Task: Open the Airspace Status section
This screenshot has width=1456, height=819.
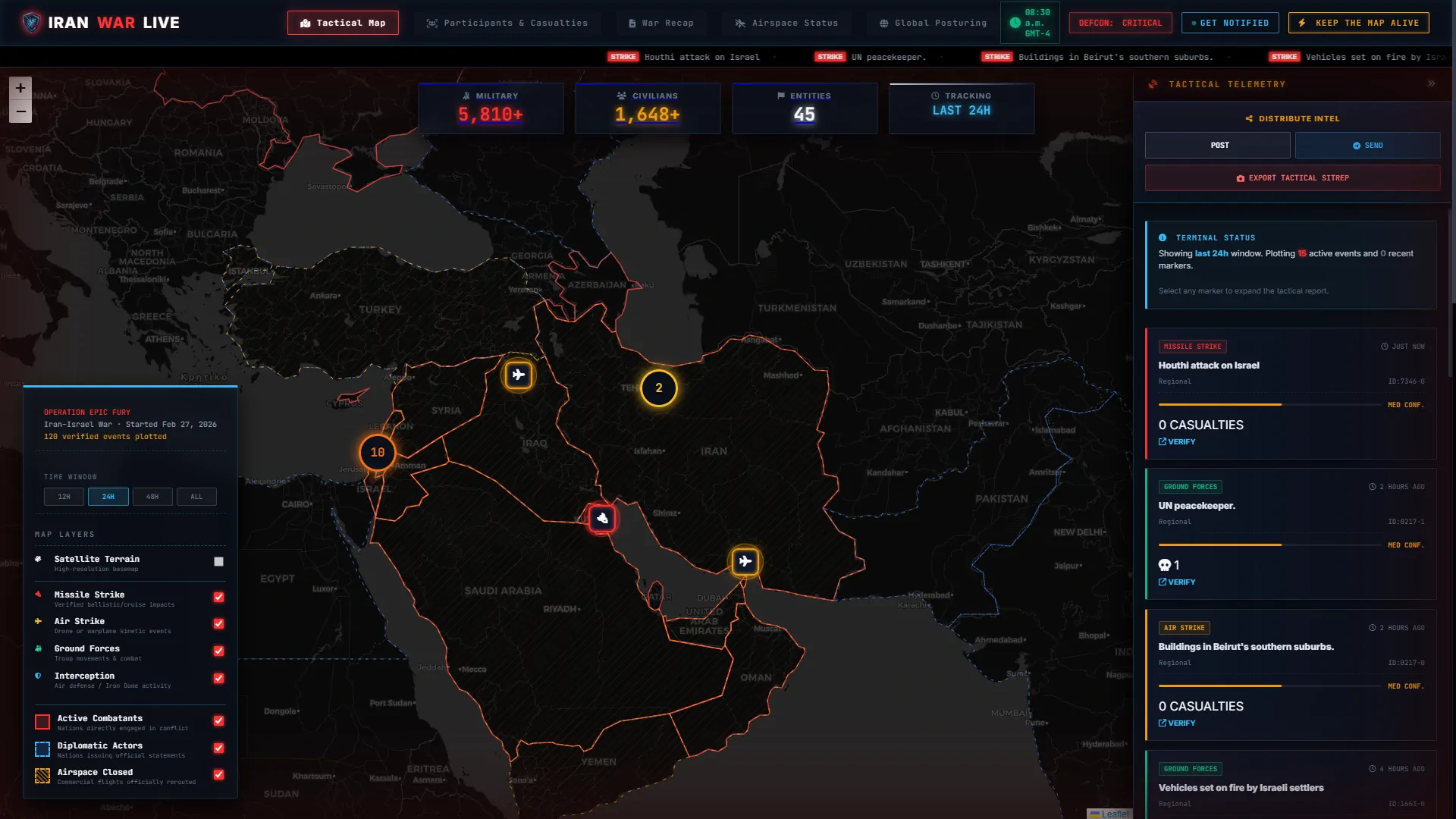Action: point(786,23)
